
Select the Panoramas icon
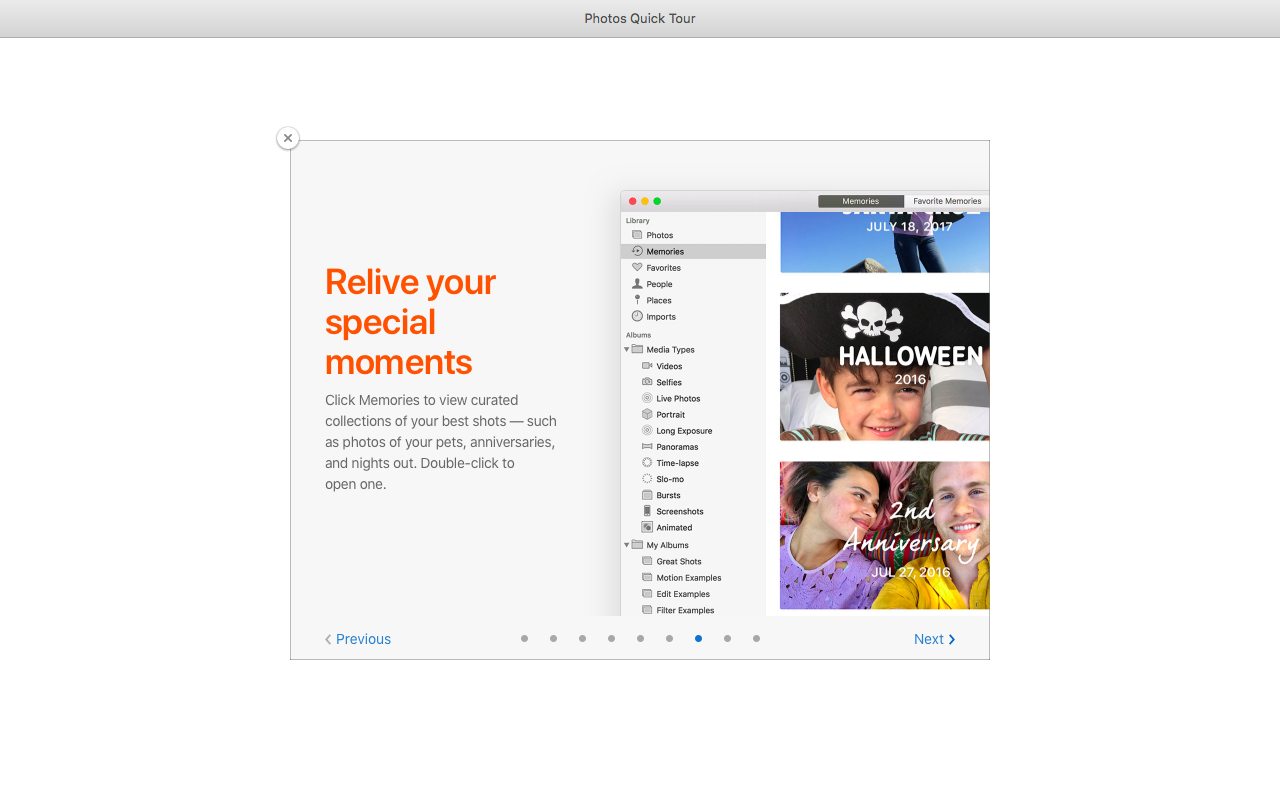[647, 447]
